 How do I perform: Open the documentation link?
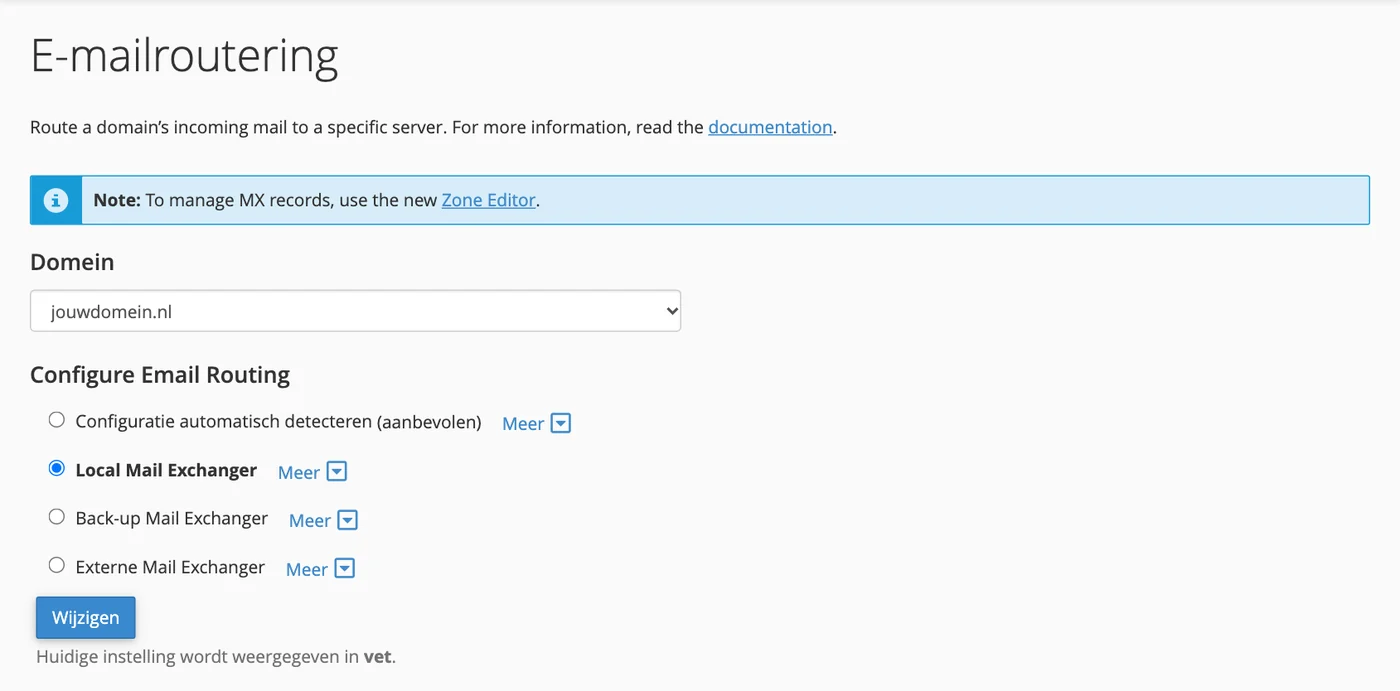tap(770, 127)
